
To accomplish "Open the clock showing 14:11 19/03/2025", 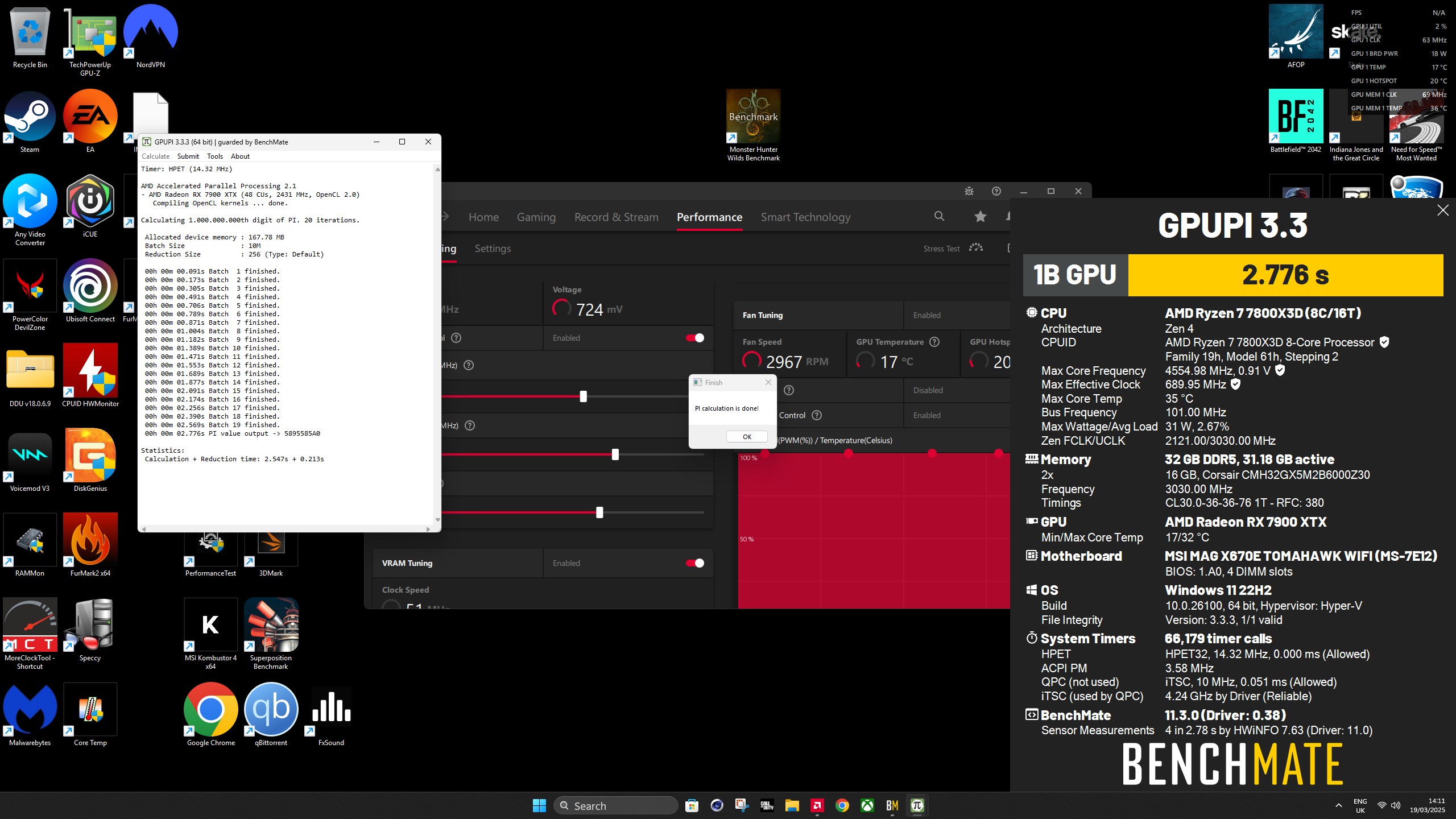I will pos(1427,805).
